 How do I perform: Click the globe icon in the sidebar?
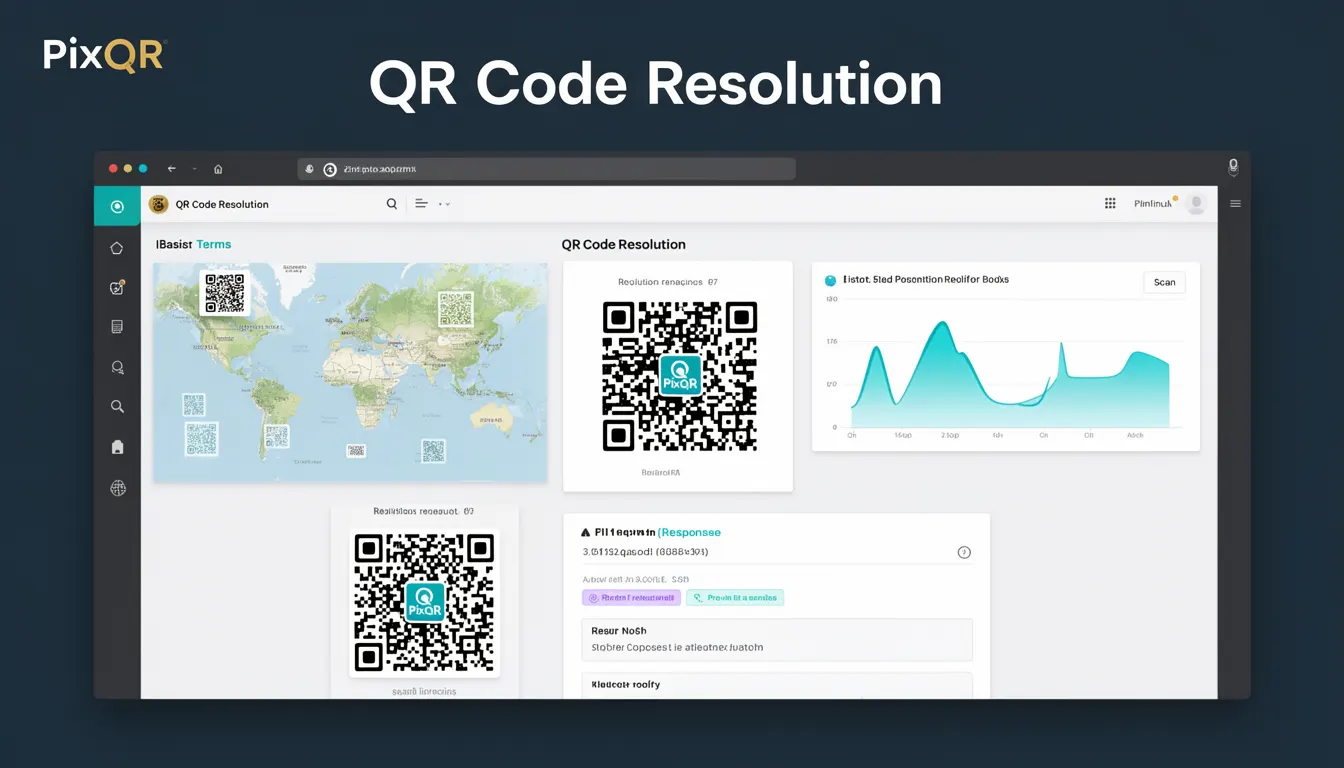point(117,488)
